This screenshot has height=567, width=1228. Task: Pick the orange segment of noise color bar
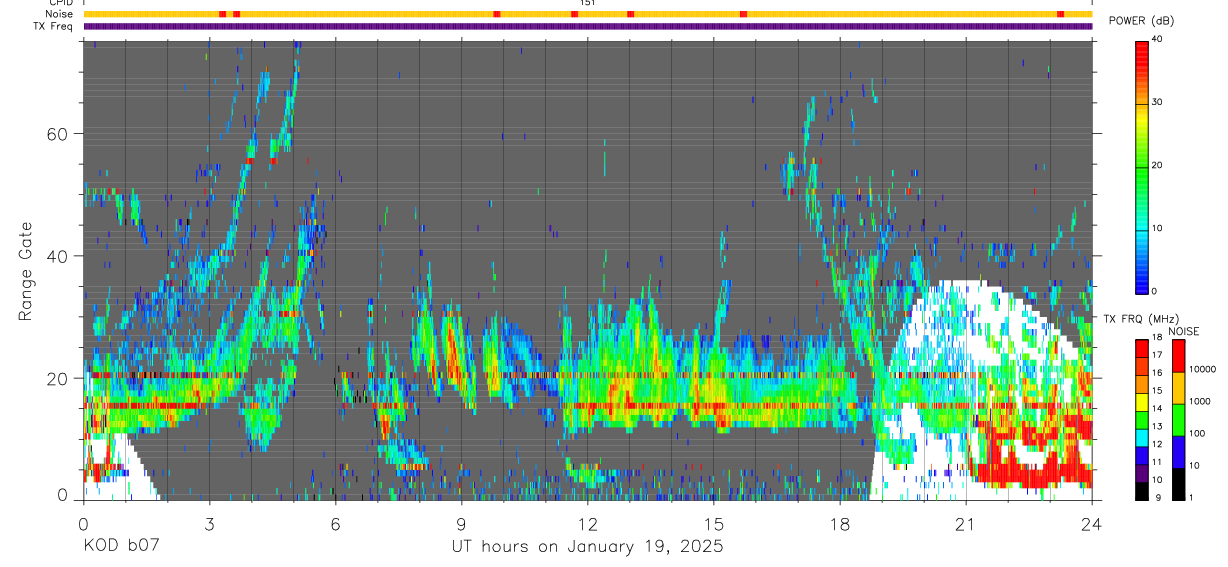(x=1177, y=387)
